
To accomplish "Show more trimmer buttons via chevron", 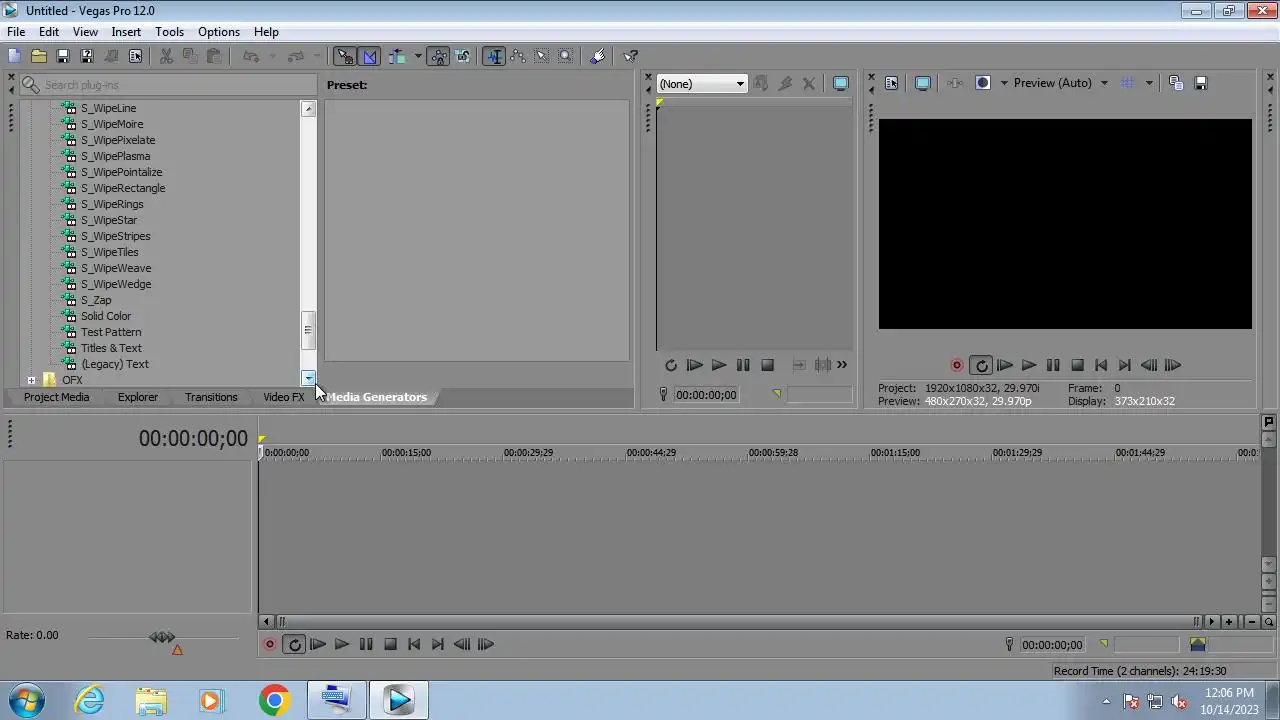I will (842, 365).
